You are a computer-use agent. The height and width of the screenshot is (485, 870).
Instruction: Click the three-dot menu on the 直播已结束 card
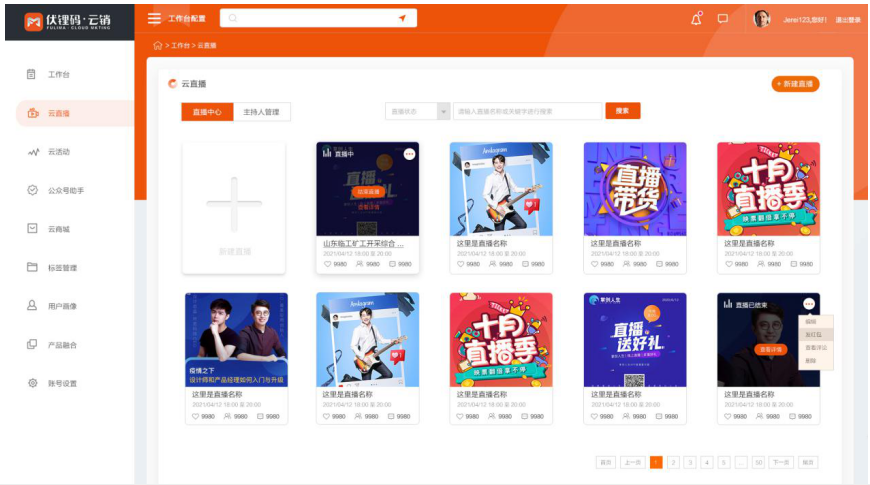click(x=808, y=304)
